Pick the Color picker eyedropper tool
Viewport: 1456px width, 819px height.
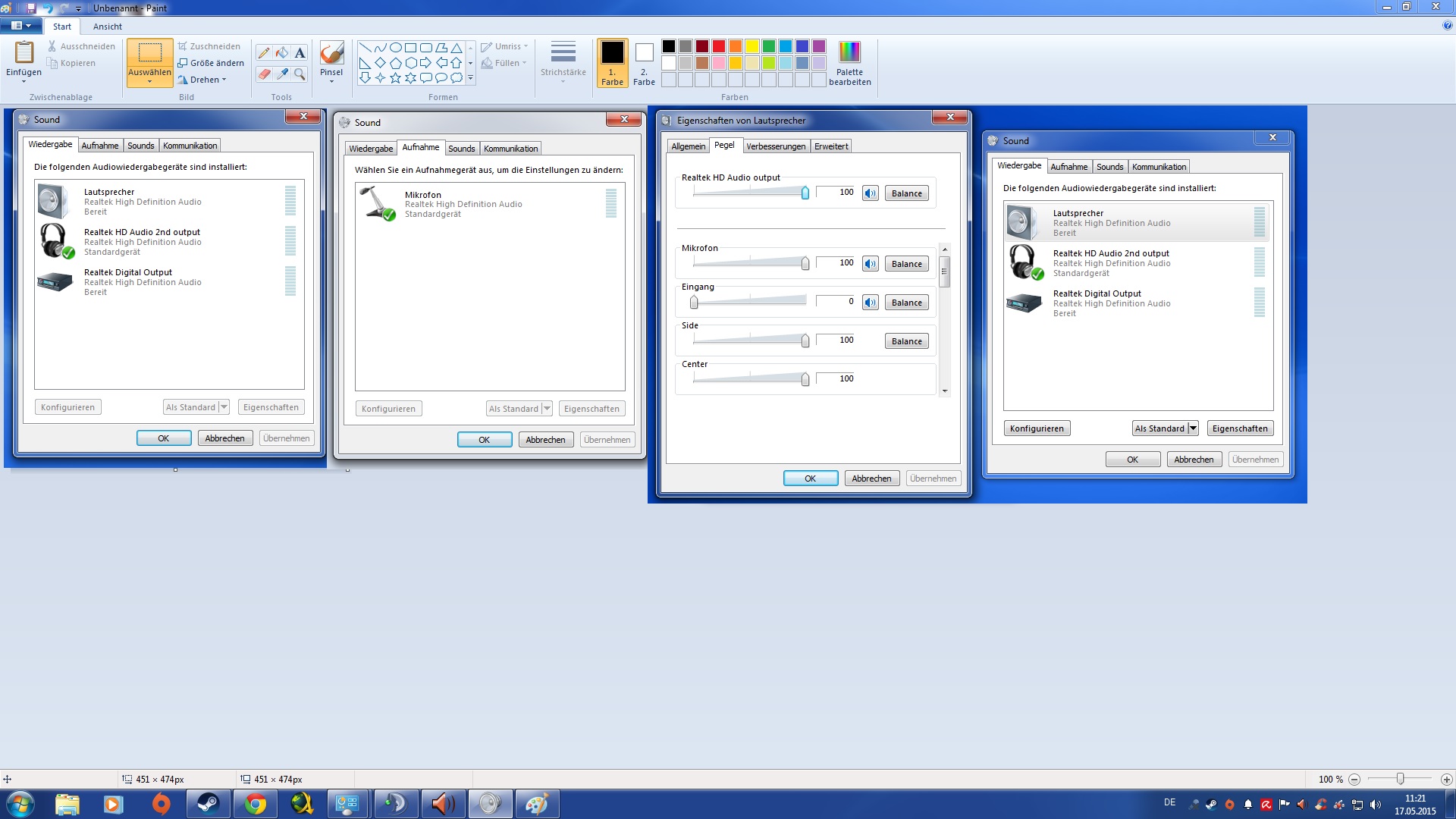click(281, 74)
